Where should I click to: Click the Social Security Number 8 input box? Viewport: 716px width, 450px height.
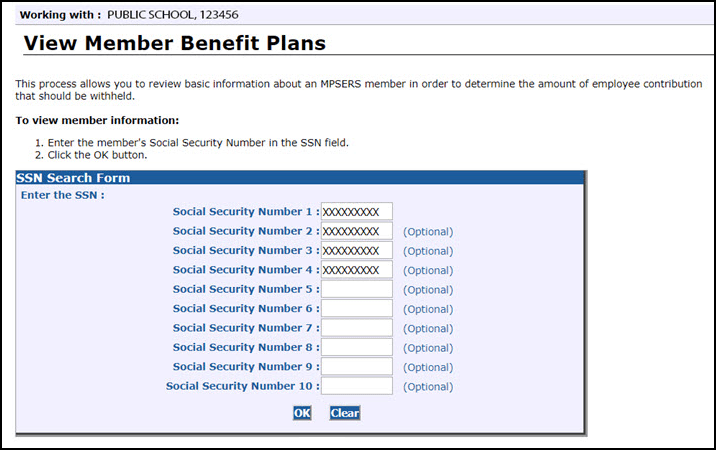[357, 347]
